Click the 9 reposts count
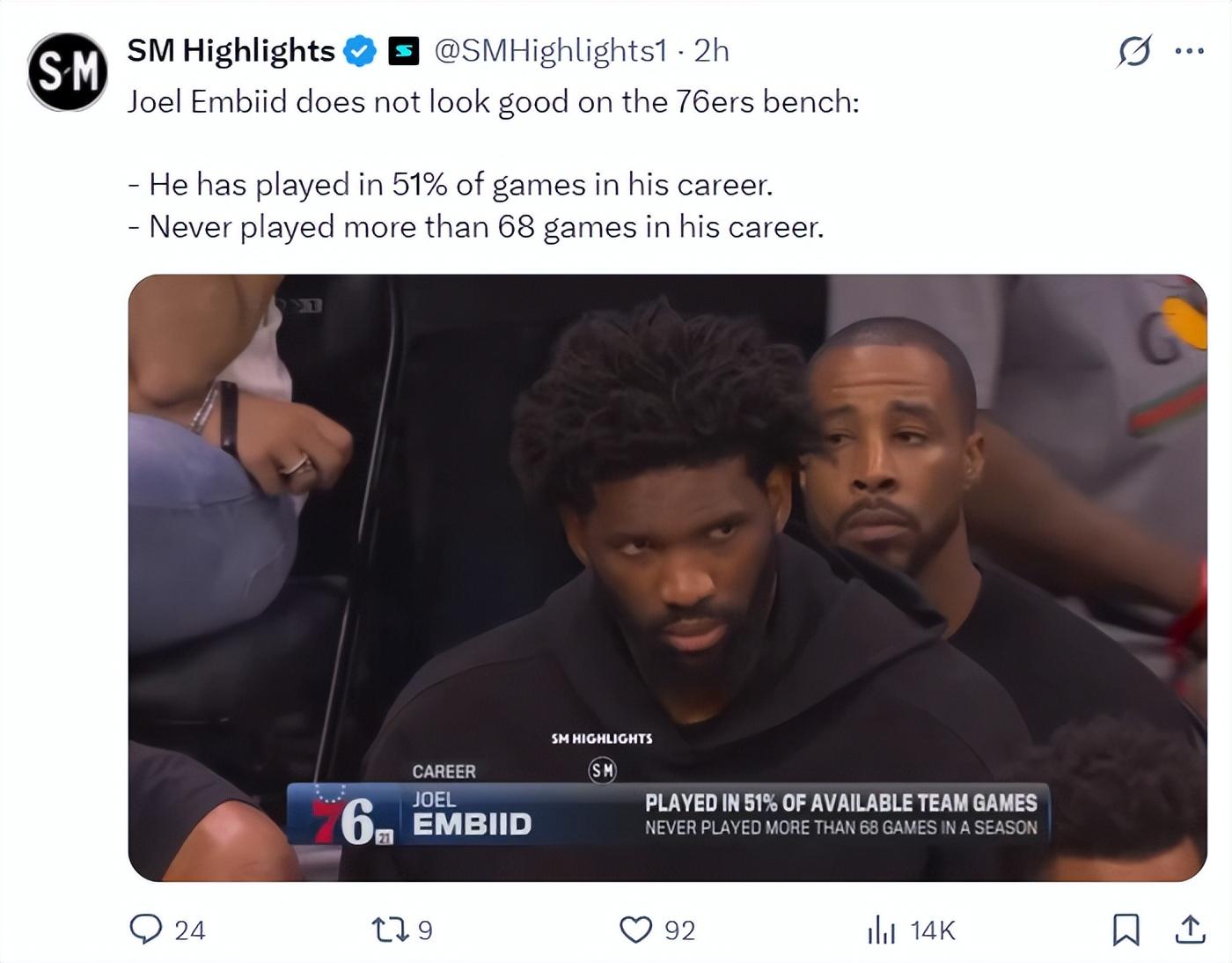 tap(425, 930)
